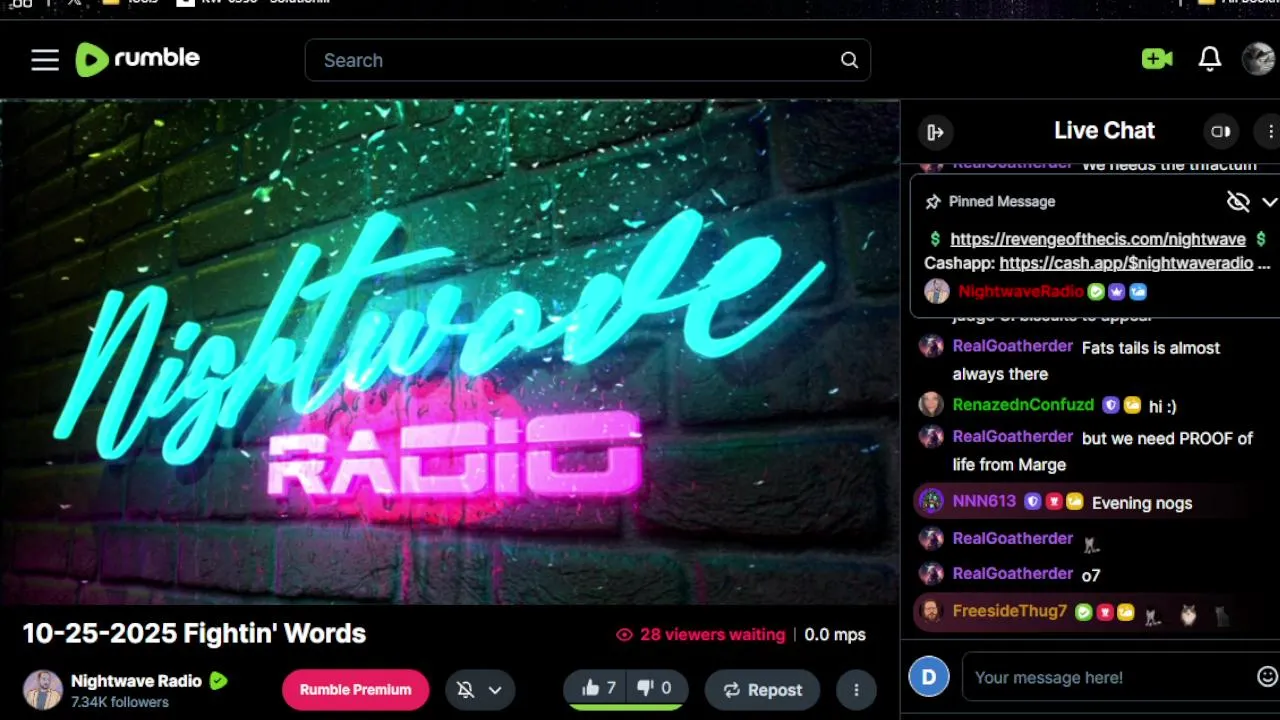Click NNN613's avatar
The height and width of the screenshot is (720, 1280).
coord(931,501)
